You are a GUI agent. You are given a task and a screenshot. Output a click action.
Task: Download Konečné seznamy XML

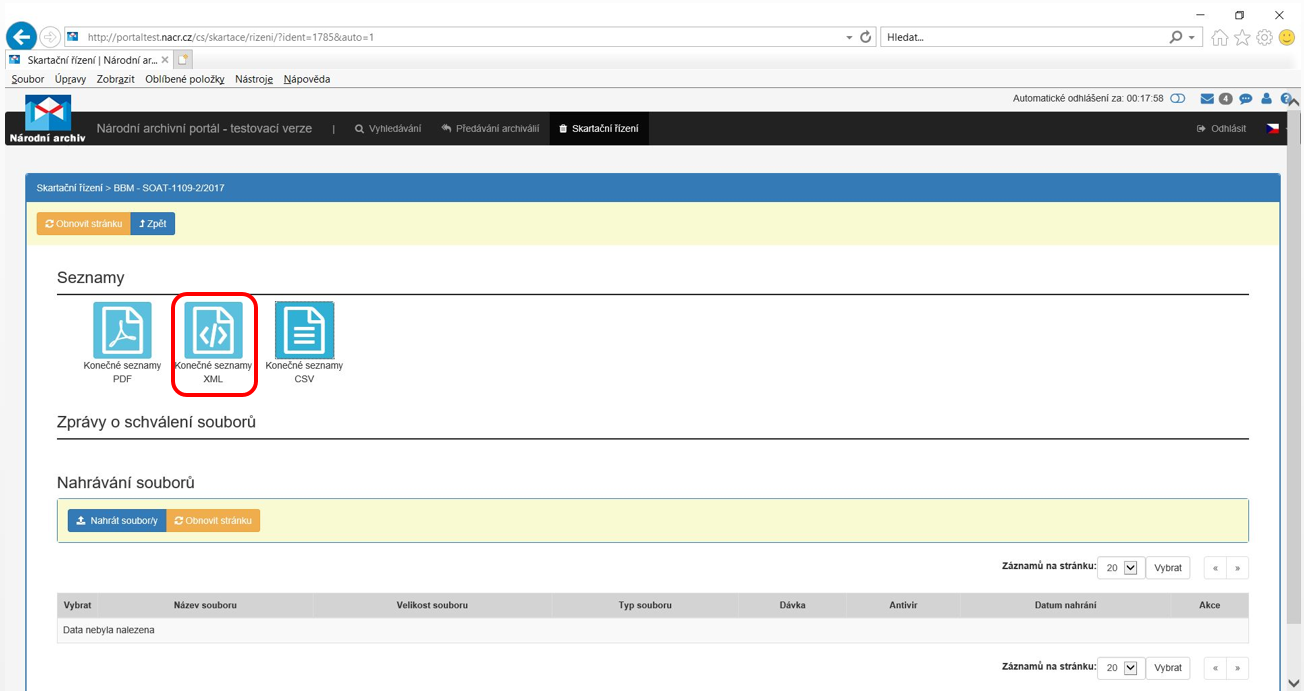point(213,330)
